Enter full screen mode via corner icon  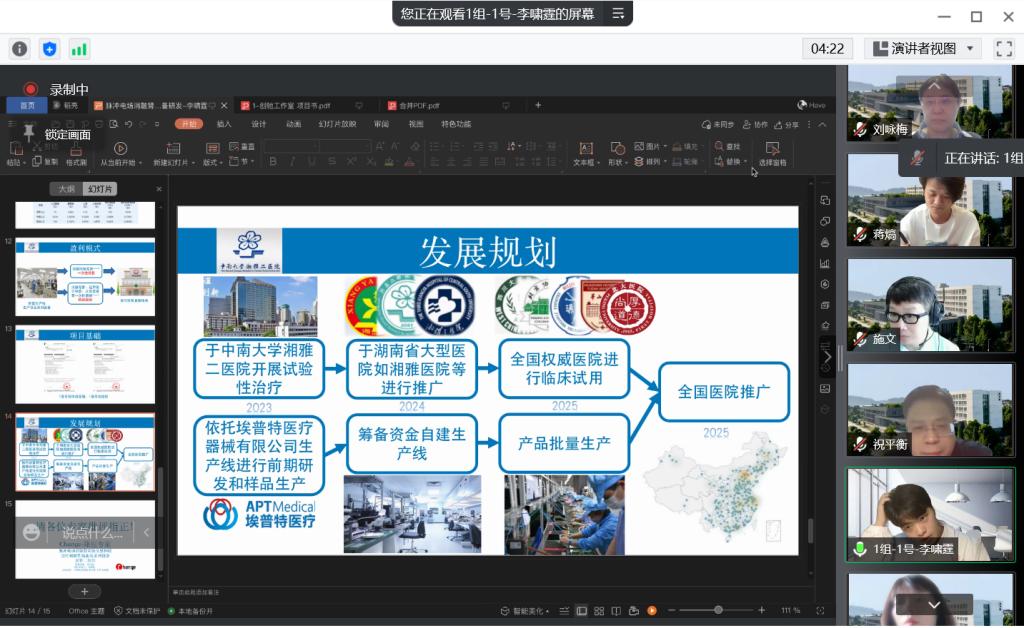[x=1000, y=48]
